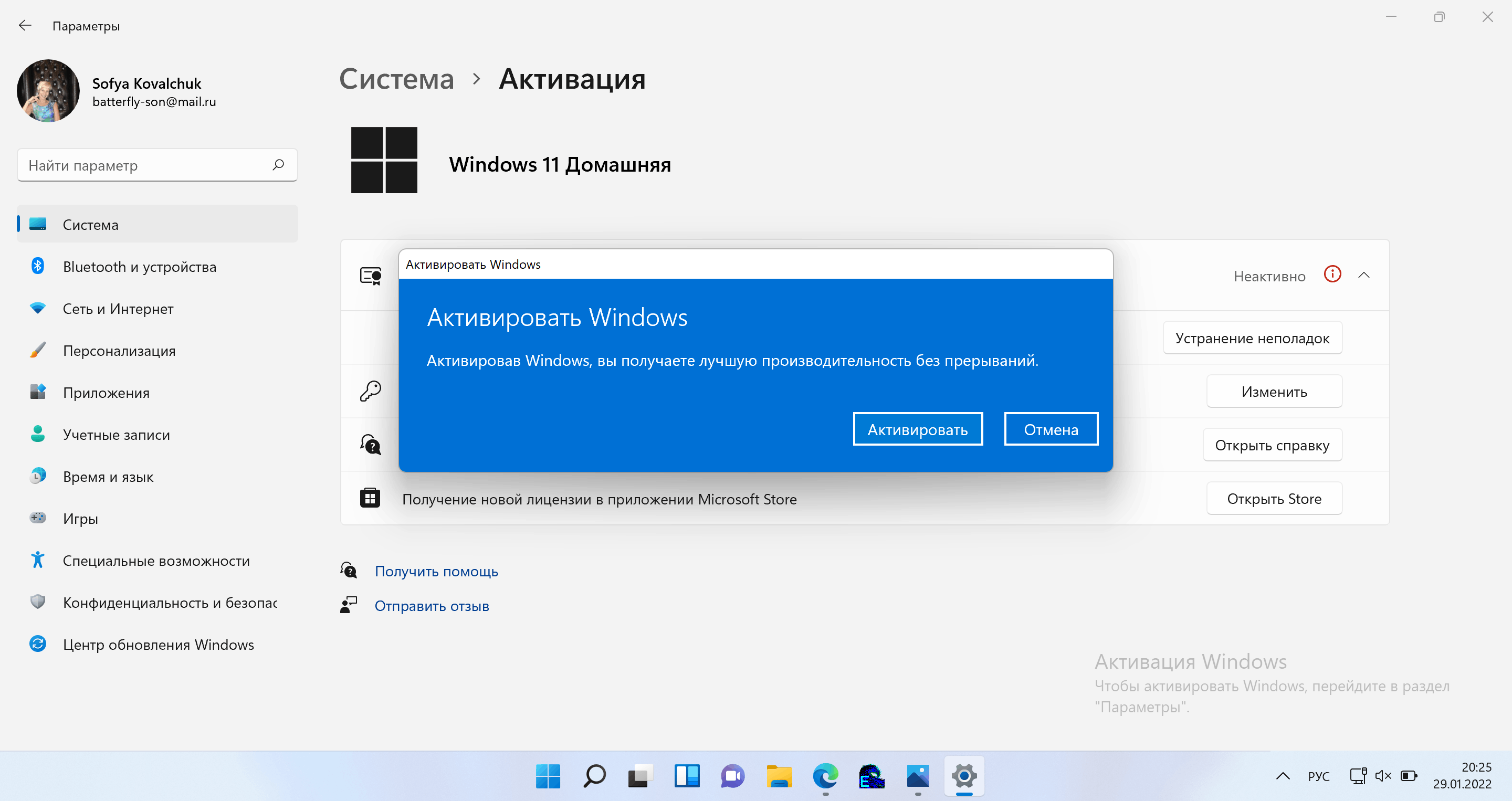Click the РУС language indicator
Viewport: 1512px width, 801px height.
click(1319, 776)
